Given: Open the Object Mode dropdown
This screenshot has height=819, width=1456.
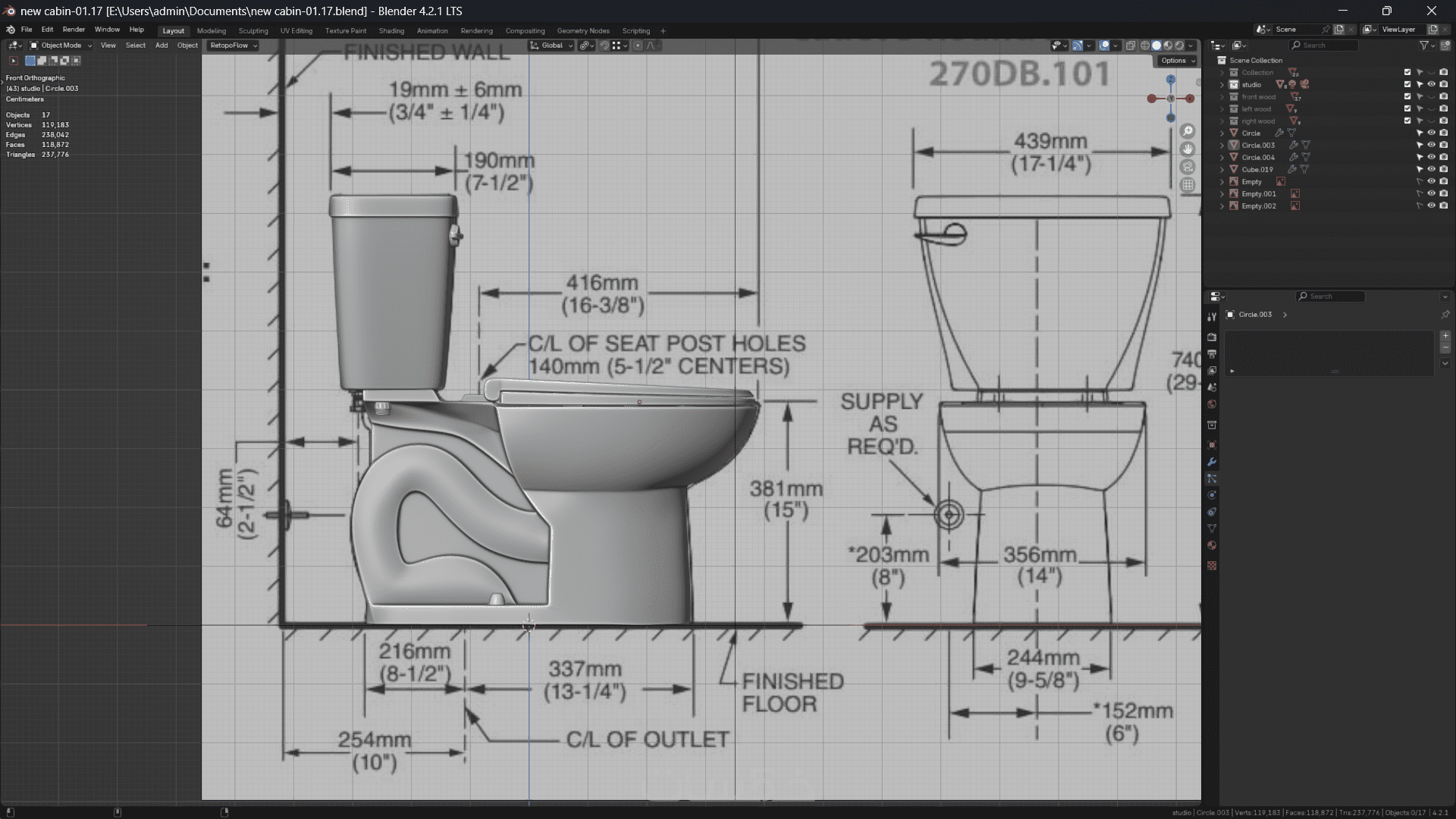Looking at the screenshot, I should click(x=61, y=45).
